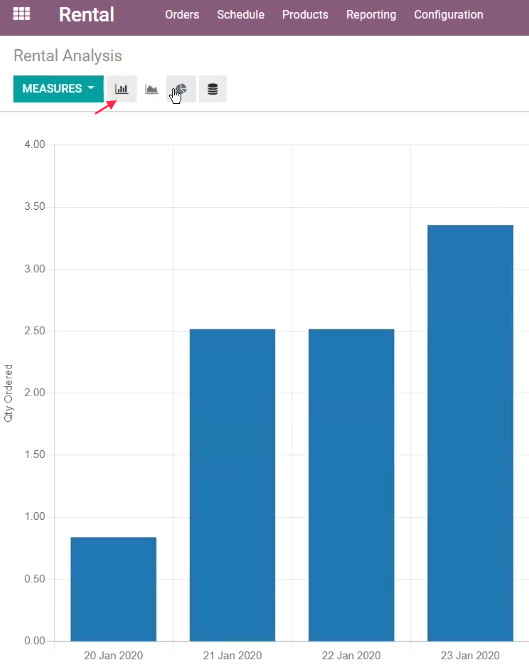Select the 22 Jan 2020 bar
Viewport: 529px width, 670px height.
[351, 485]
